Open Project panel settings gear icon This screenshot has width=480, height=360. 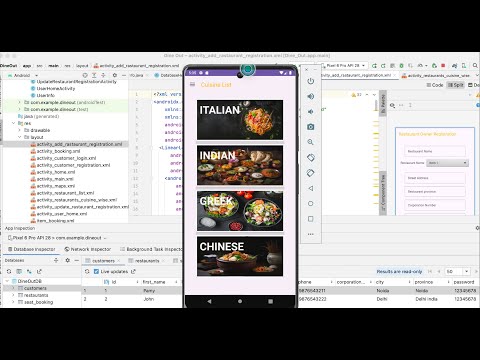click(115, 75)
